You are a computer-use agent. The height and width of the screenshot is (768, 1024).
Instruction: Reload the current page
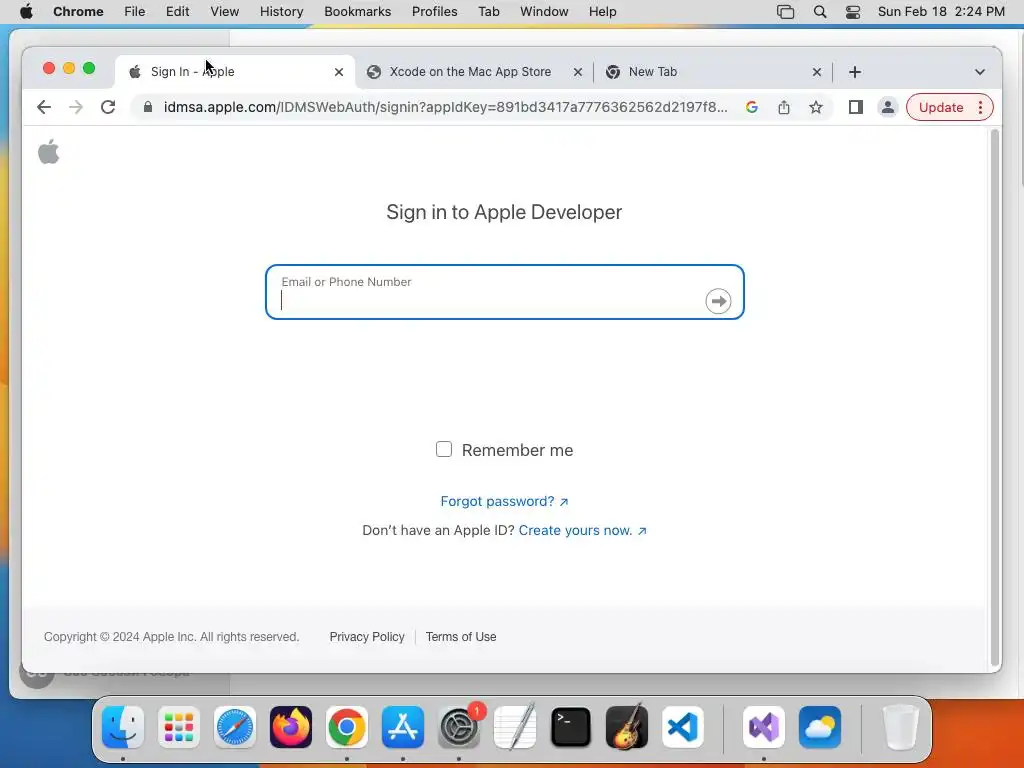click(x=108, y=107)
